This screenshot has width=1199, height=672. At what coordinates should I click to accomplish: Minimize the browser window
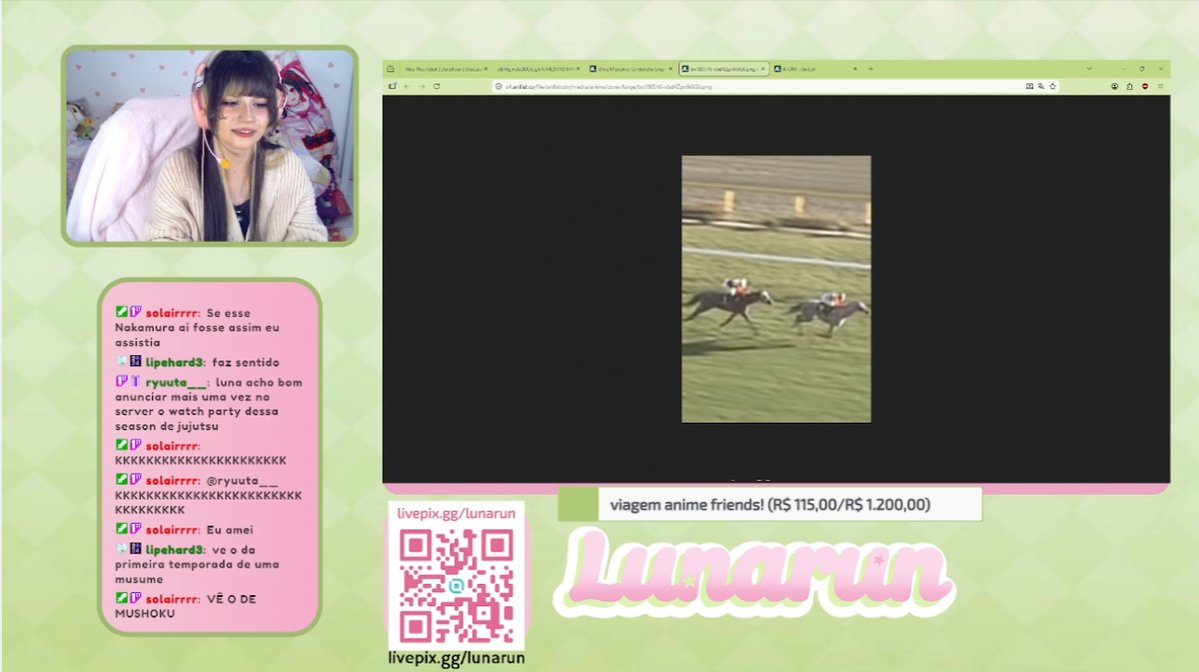[x=1123, y=69]
